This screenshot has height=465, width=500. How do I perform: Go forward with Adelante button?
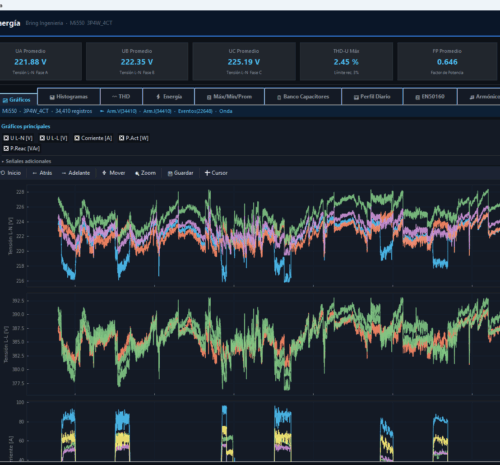coord(76,173)
